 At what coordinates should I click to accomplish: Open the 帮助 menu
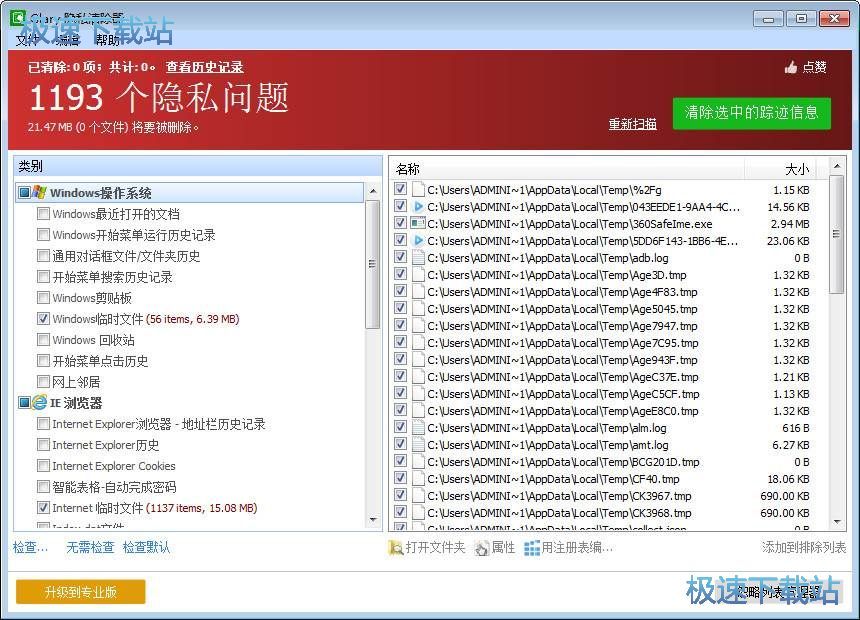click(x=108, y=40)
